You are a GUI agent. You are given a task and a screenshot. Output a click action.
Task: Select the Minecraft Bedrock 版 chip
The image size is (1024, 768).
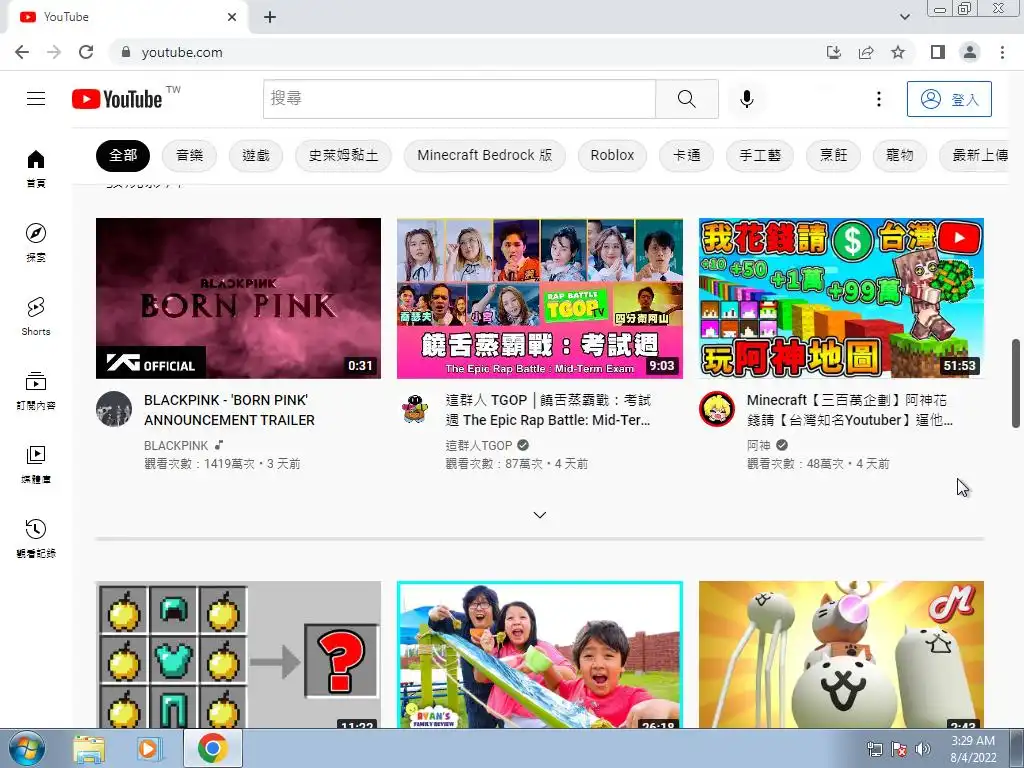(485, 155)
